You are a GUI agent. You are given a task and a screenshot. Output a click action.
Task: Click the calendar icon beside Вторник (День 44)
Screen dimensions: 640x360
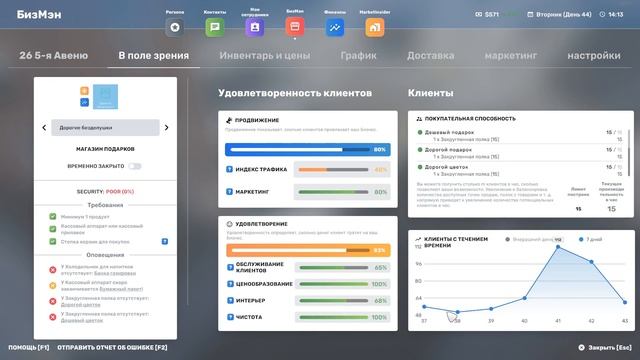point(530,14)
